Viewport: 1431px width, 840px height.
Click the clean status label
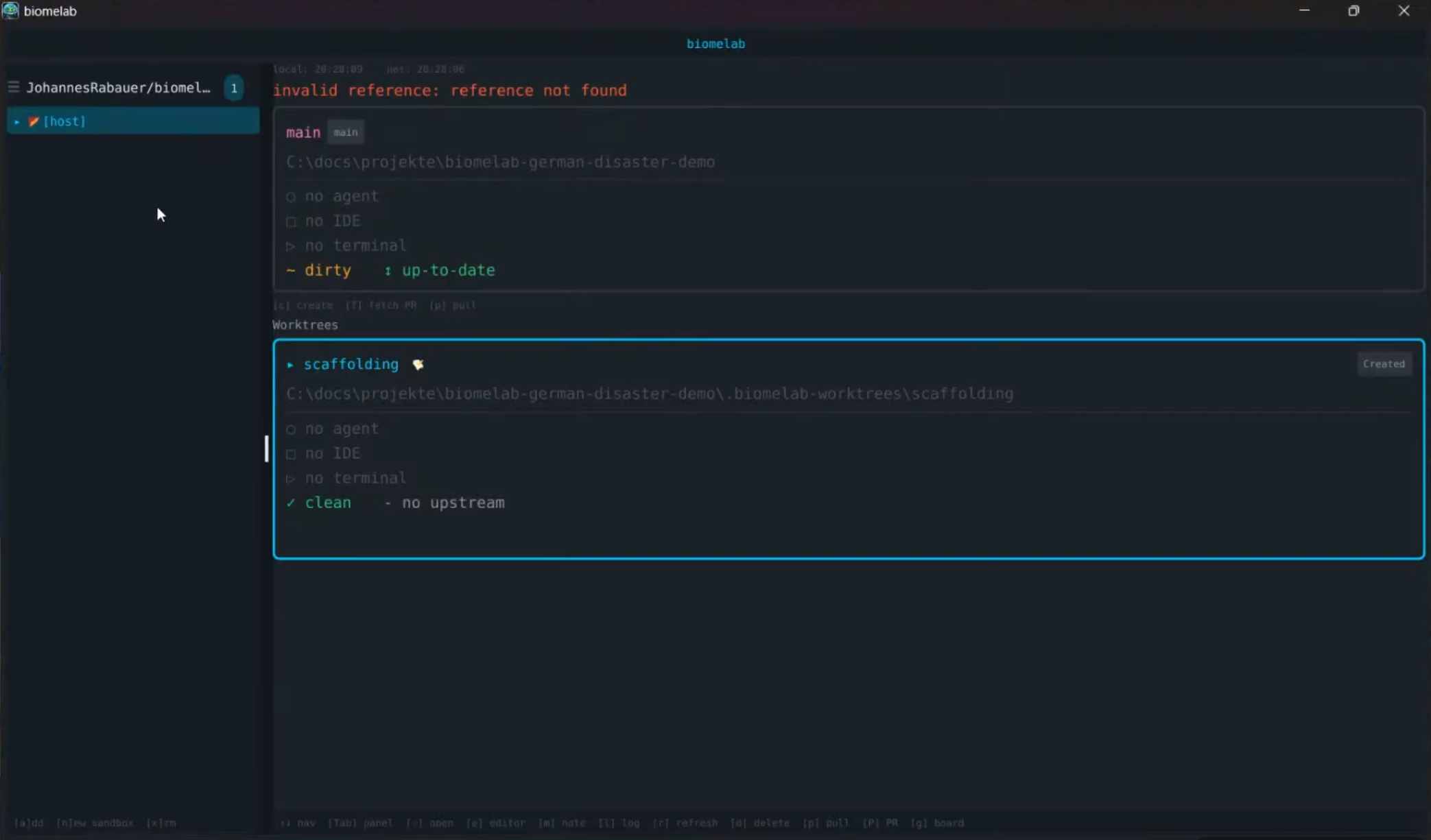pos(328,503)
